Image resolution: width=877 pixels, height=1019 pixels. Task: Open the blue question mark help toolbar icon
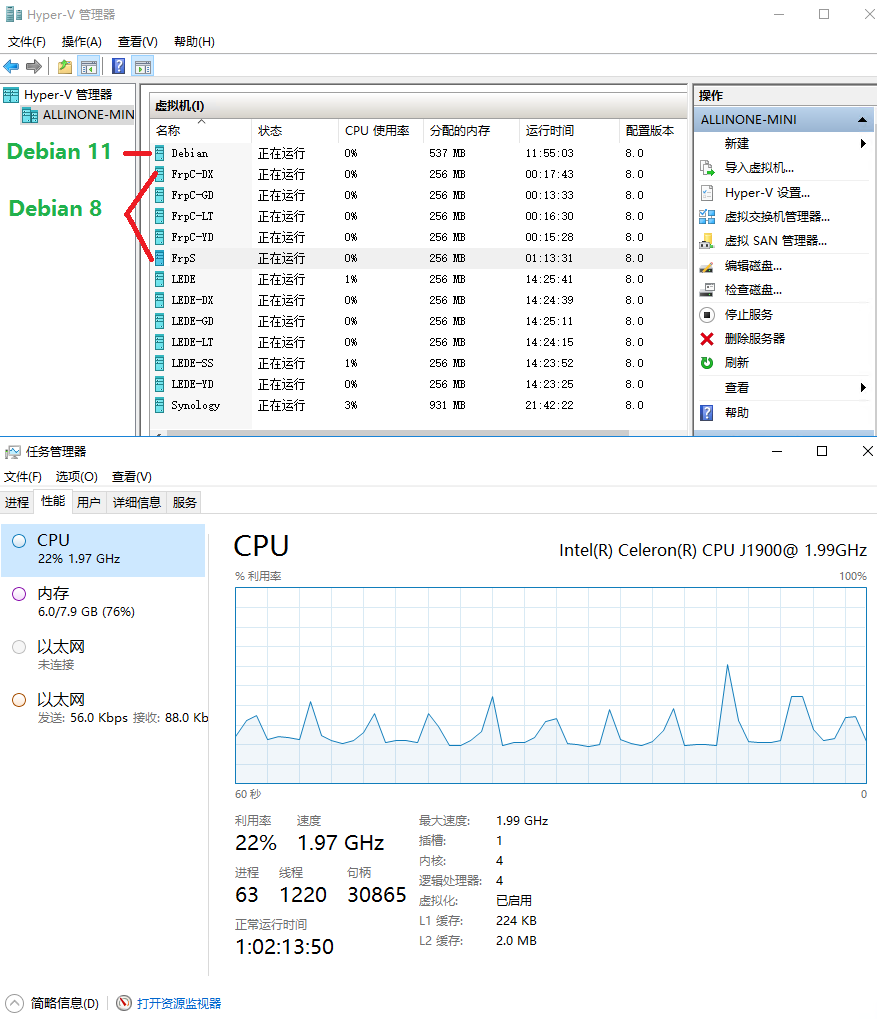pyautogui.click(x=118, y=66)
